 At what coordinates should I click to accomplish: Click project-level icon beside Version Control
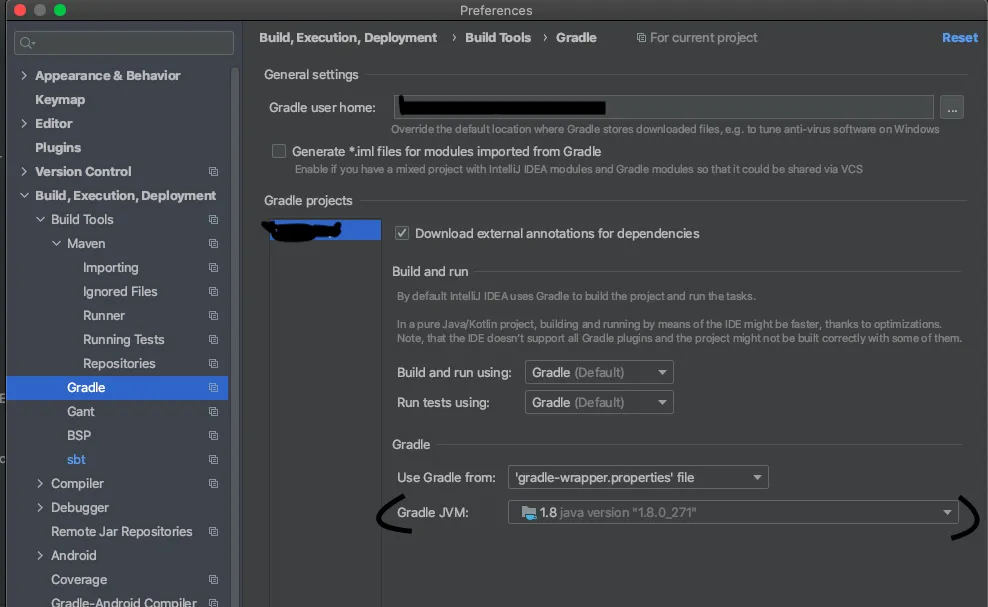[214, 171]
